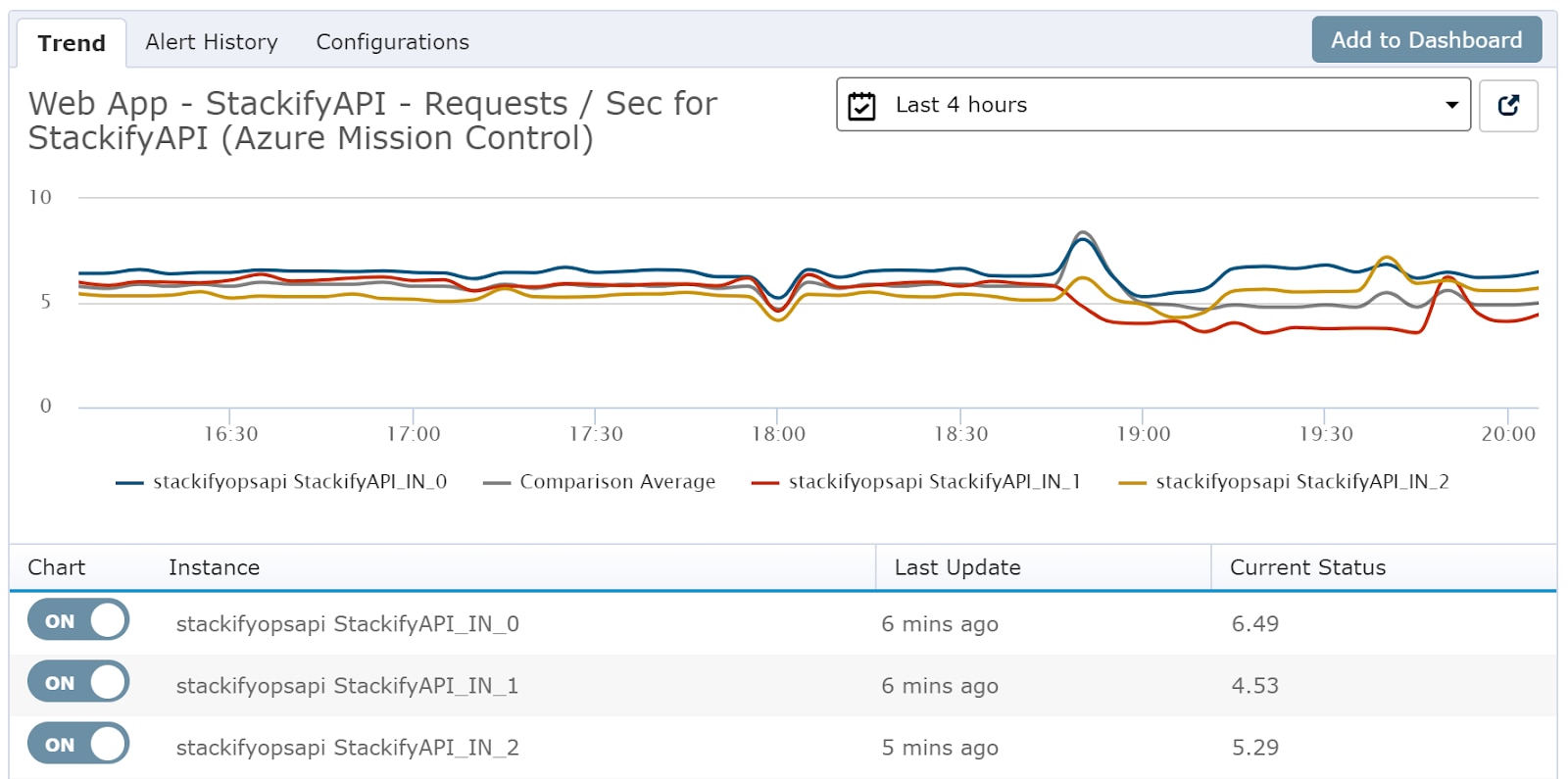This screenshot has height=779, width=1568.
Task: Click the gray Comparison Average legend marker
Action: [498, 481]
